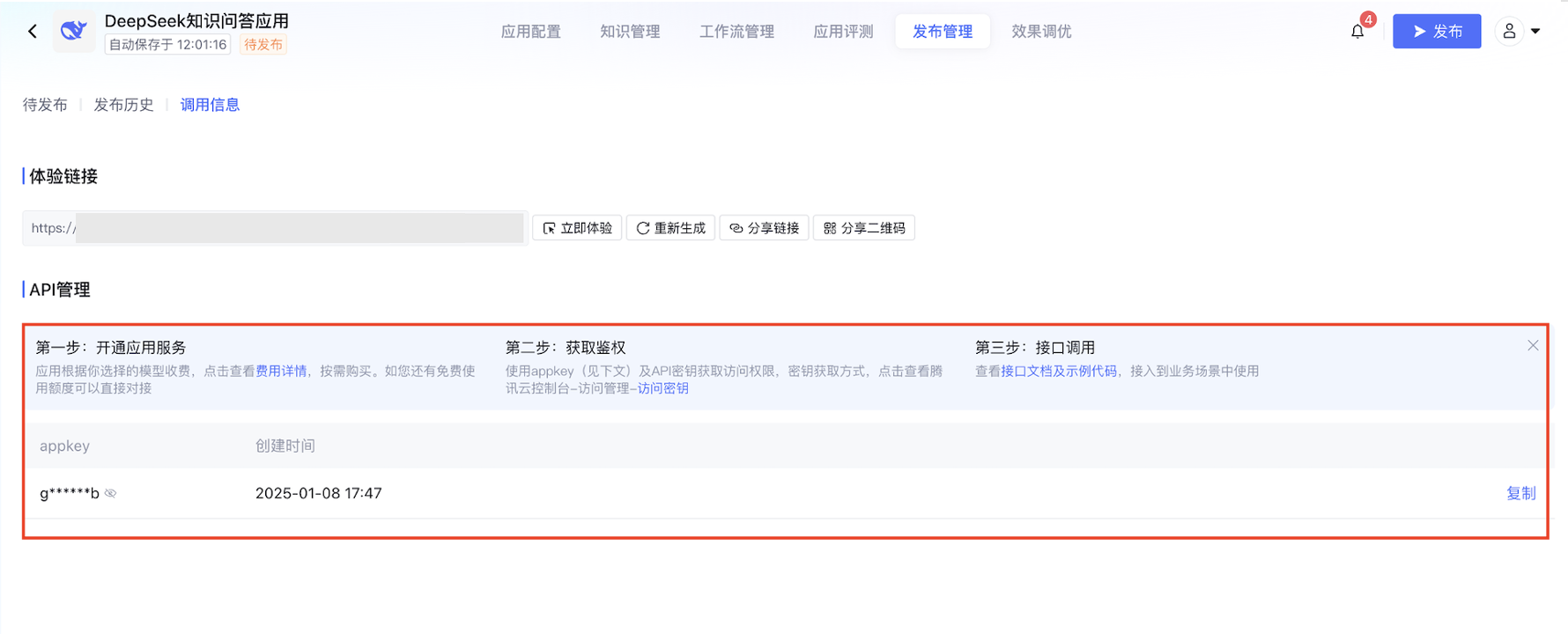Open the 访问密钥 link
1568x634 pixels.
coord(663,388)
